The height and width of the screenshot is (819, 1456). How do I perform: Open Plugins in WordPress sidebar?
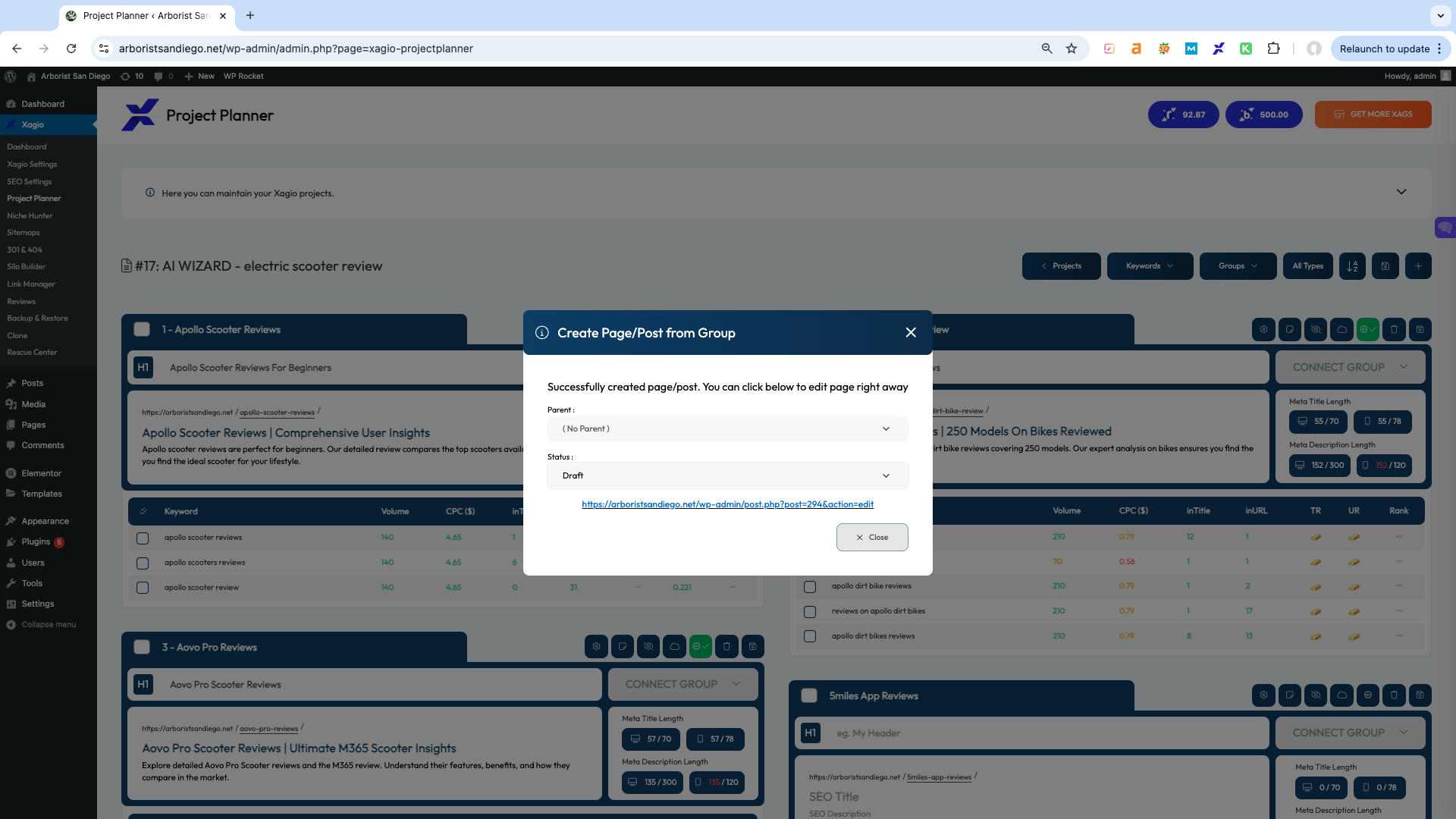[x=36, y=541]
